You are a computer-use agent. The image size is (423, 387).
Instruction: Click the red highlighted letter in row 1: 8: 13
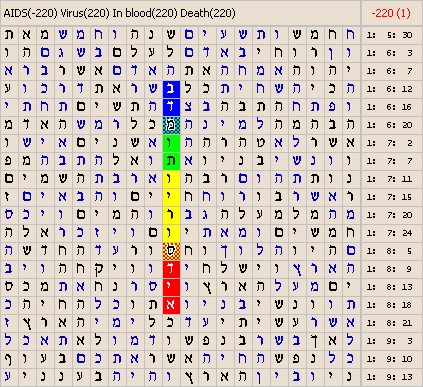[x=171, y=287]
